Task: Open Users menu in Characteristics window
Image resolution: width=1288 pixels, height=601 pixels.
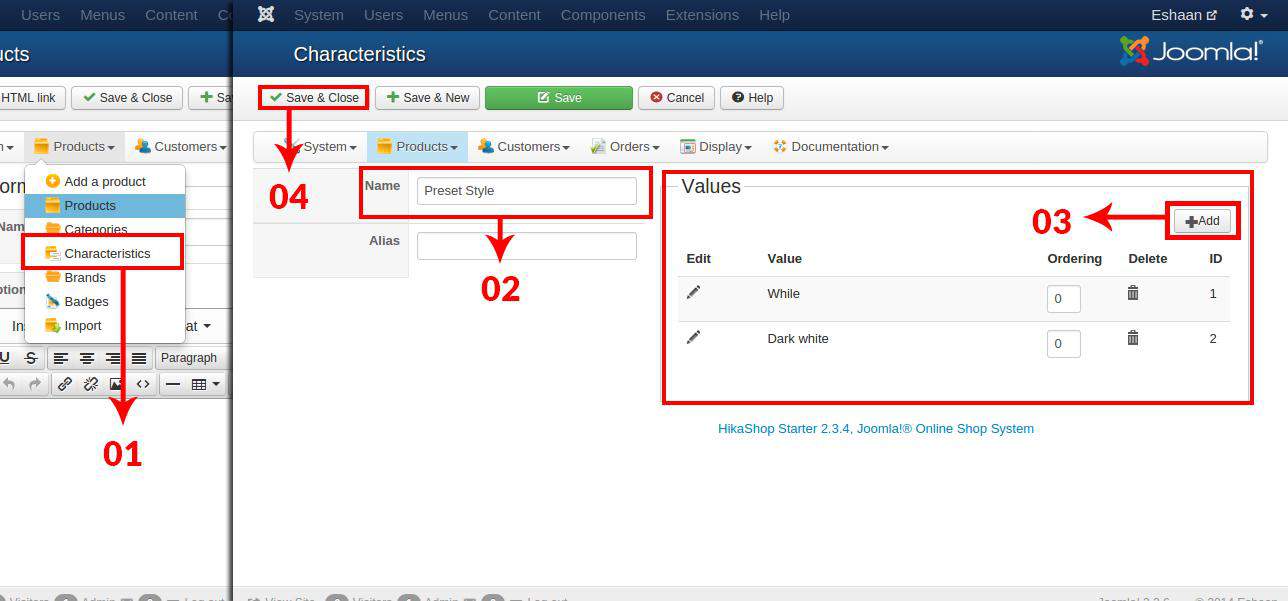Action: pyautogui.click(x=383, y=15)
